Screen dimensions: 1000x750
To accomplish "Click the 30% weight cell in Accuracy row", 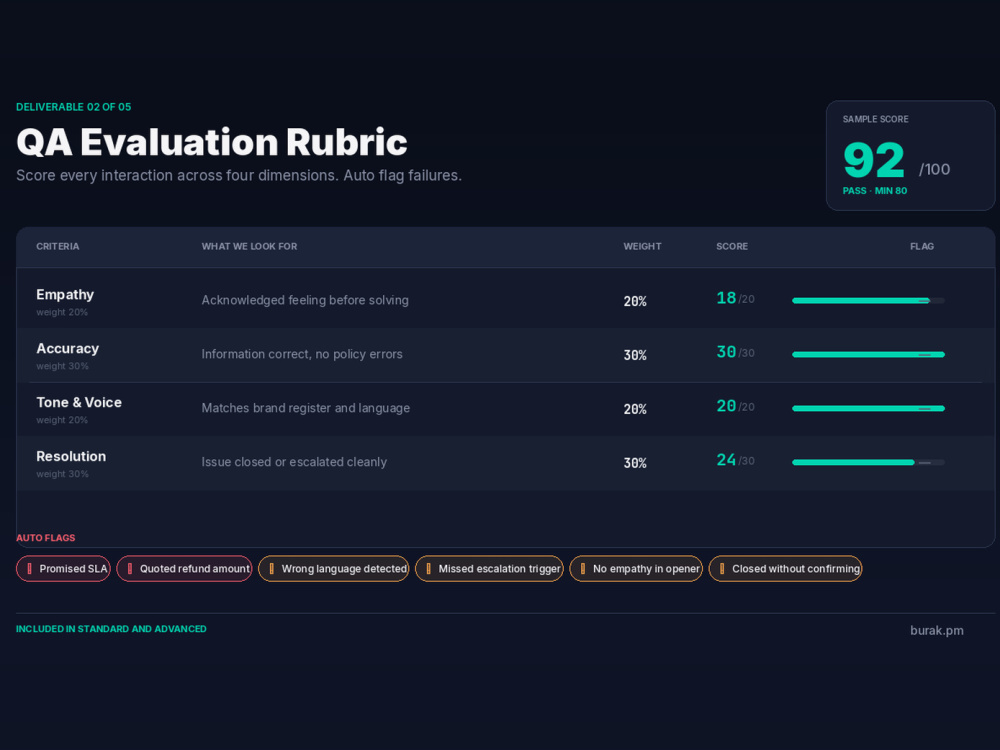I will tap(635, 355).
